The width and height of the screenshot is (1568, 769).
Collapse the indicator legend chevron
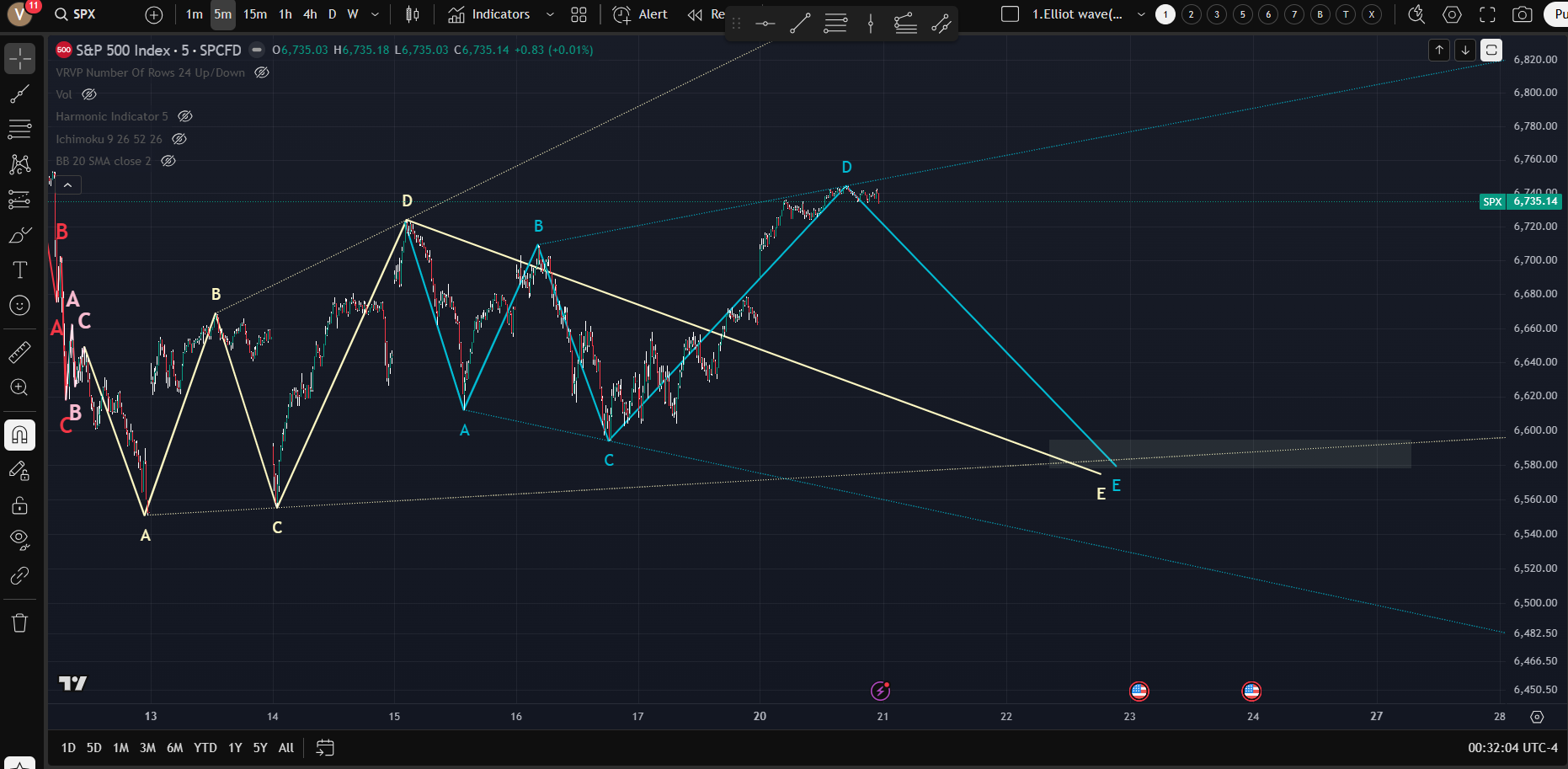pyautogui.click(x=67, y=184)
